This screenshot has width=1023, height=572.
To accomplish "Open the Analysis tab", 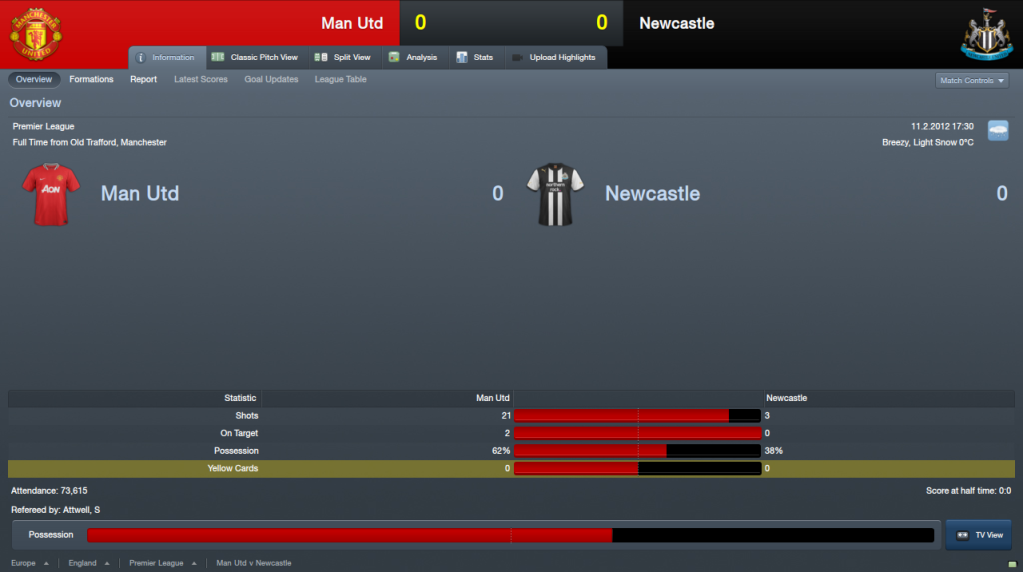I will coord(413,57).
